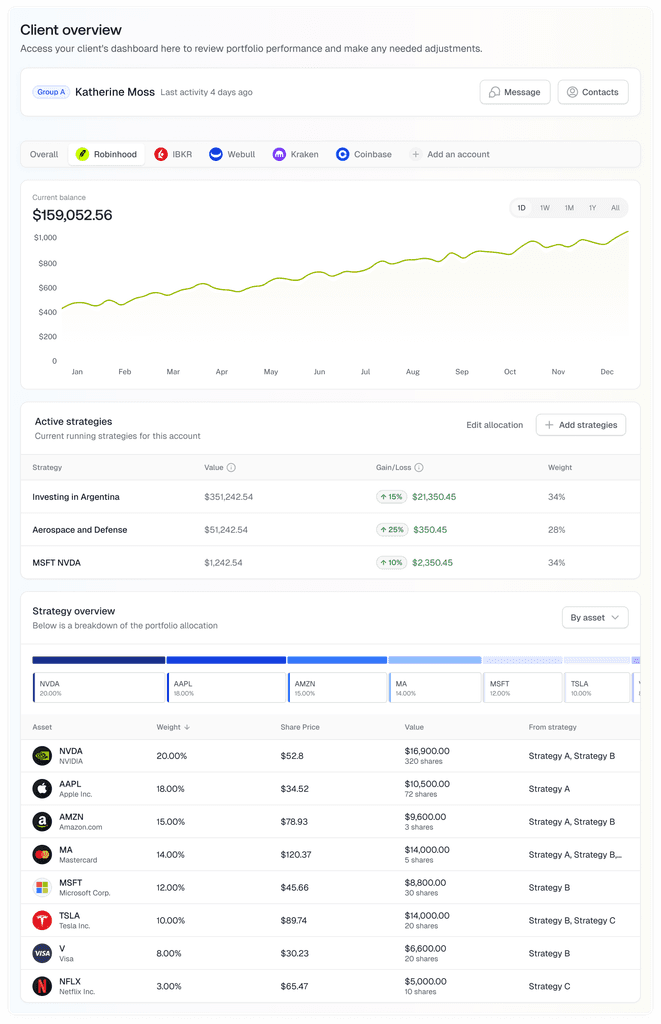Image resolution: width=661 pixels, height=1024 pixels.
Task: Switch to the Overall tab
Action: coord(44,154)
